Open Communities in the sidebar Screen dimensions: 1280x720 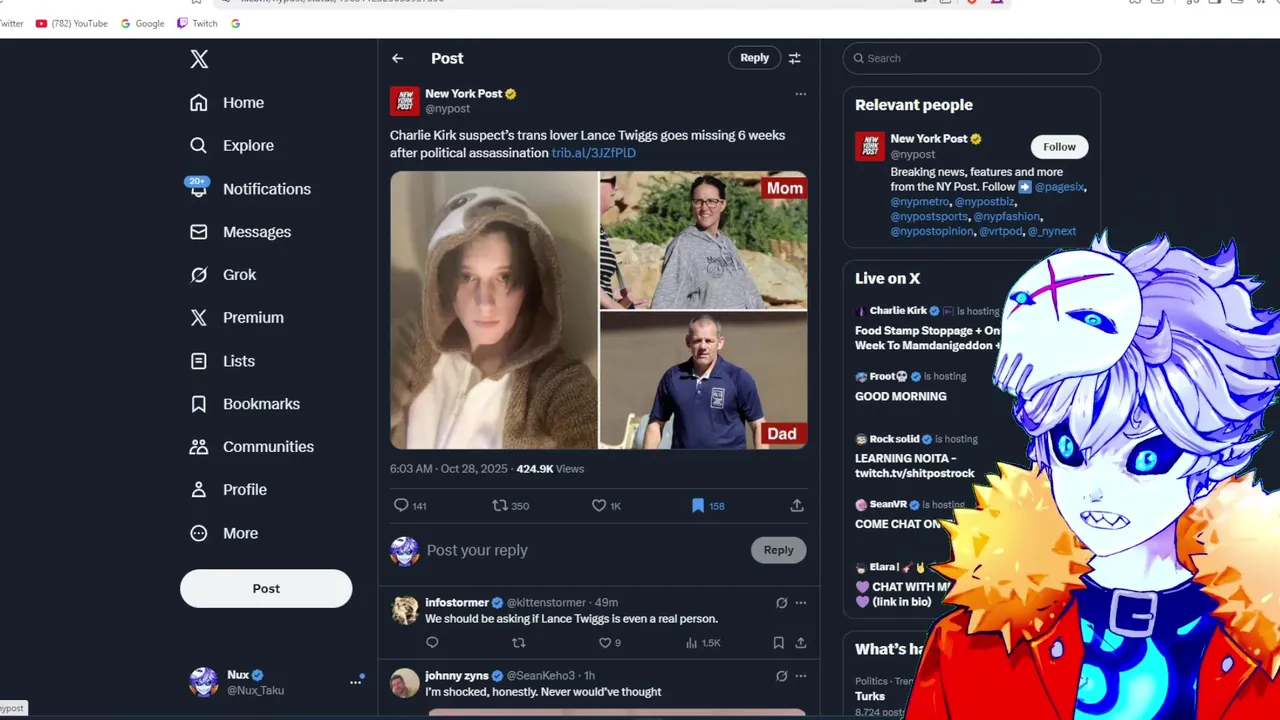pos(252,447)
